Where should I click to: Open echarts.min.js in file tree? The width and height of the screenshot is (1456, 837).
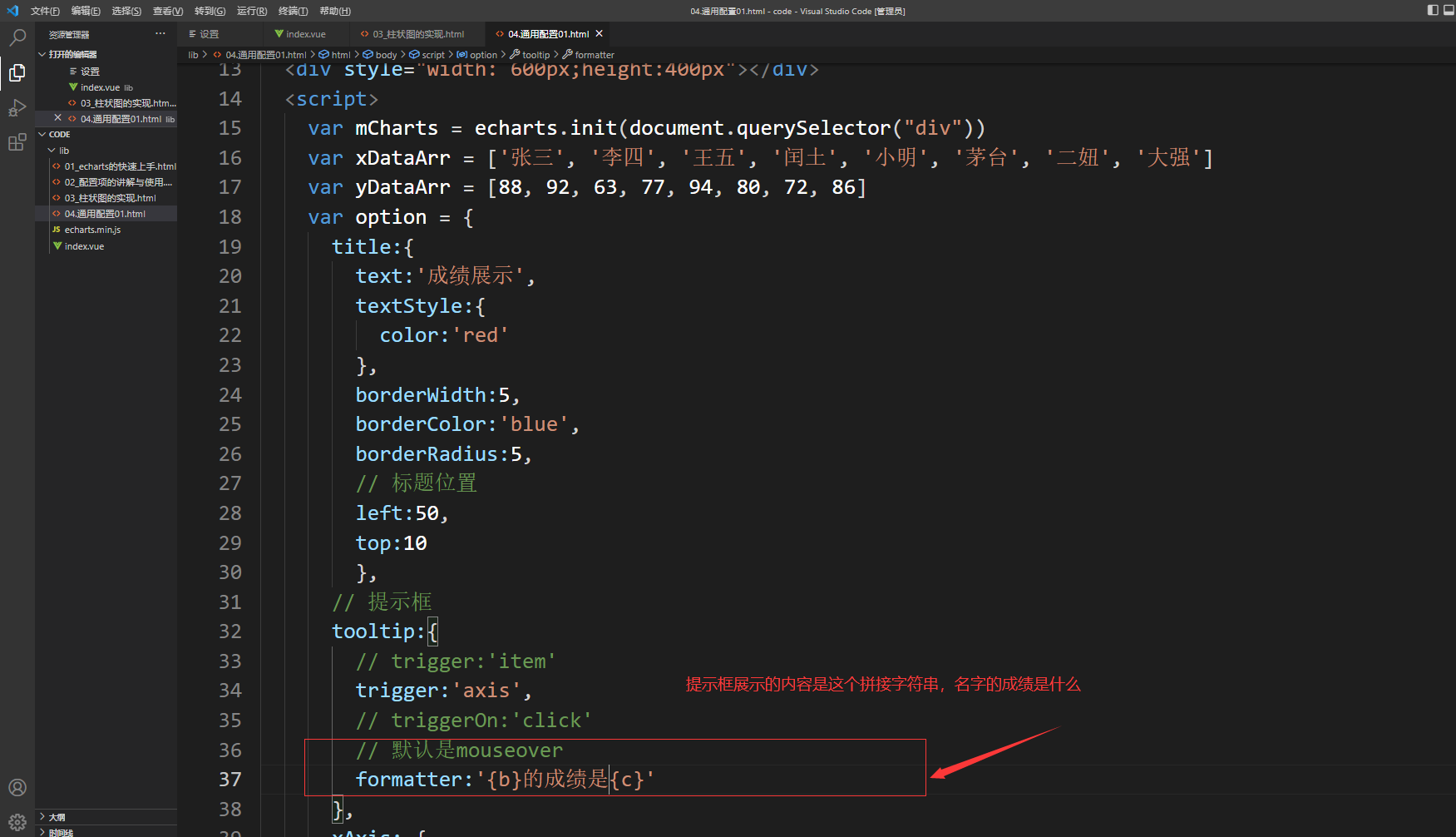coord(92,230)
